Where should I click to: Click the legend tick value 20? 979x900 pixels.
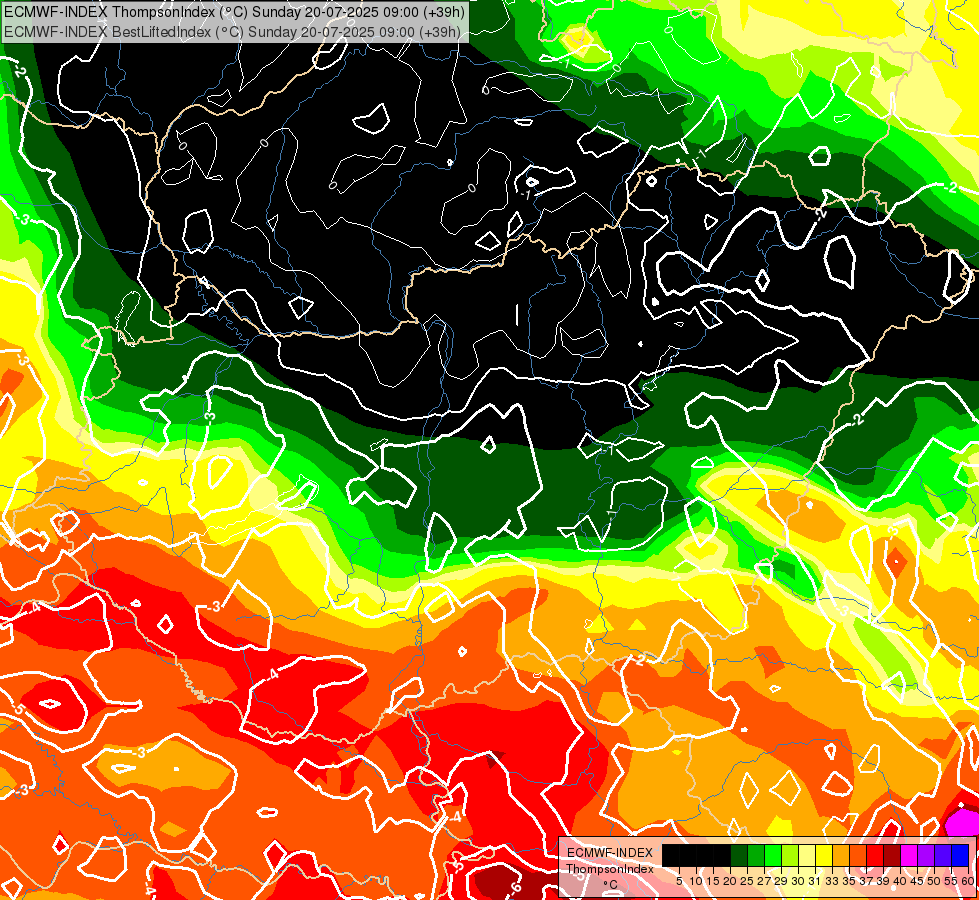pos(730,881)
